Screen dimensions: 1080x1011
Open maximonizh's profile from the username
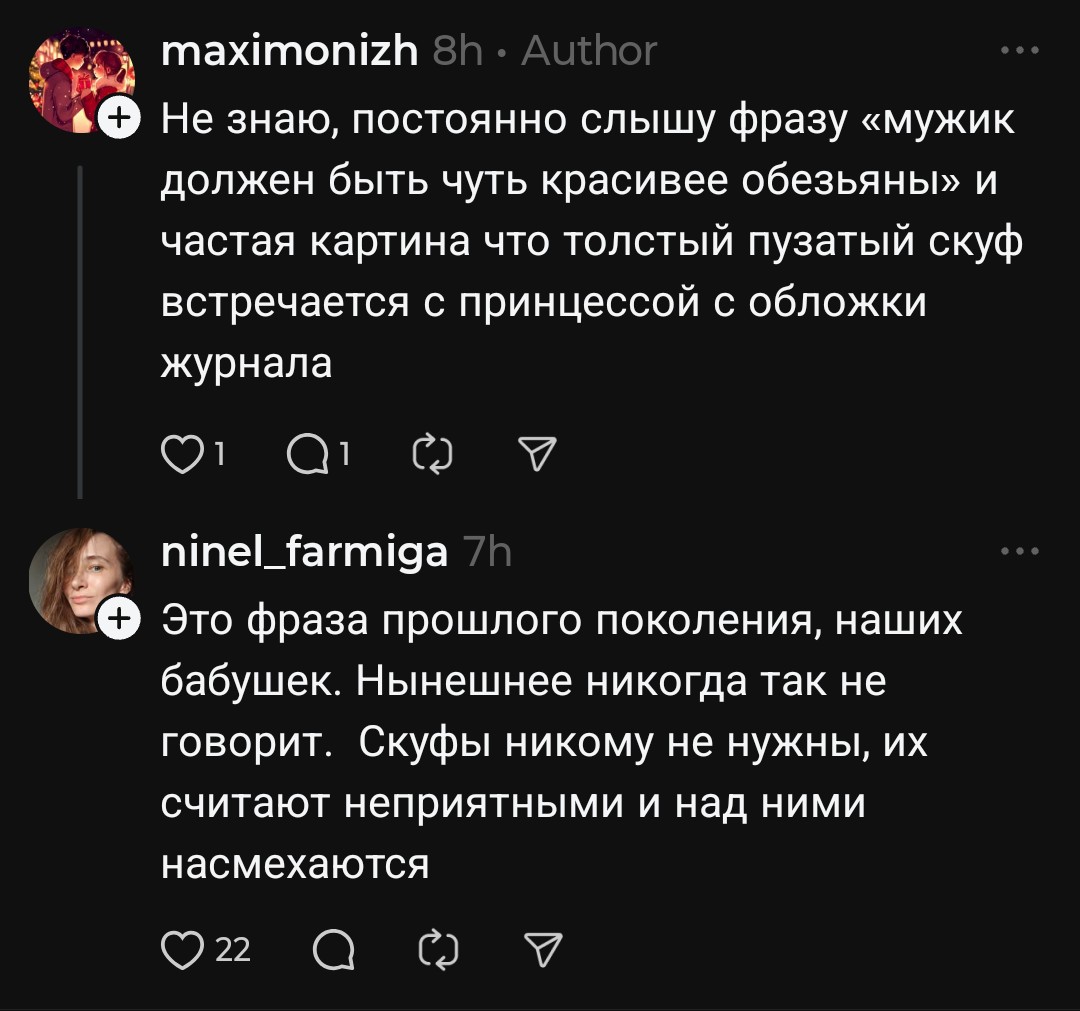point(290,51)
